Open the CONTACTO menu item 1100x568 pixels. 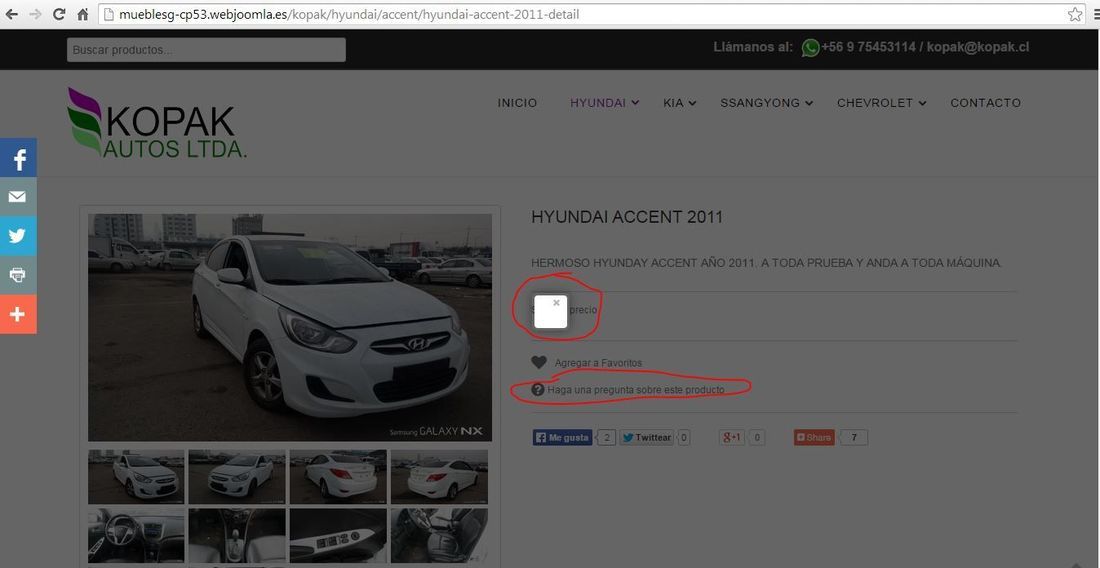pyautogui.click(x=986, y=103)
